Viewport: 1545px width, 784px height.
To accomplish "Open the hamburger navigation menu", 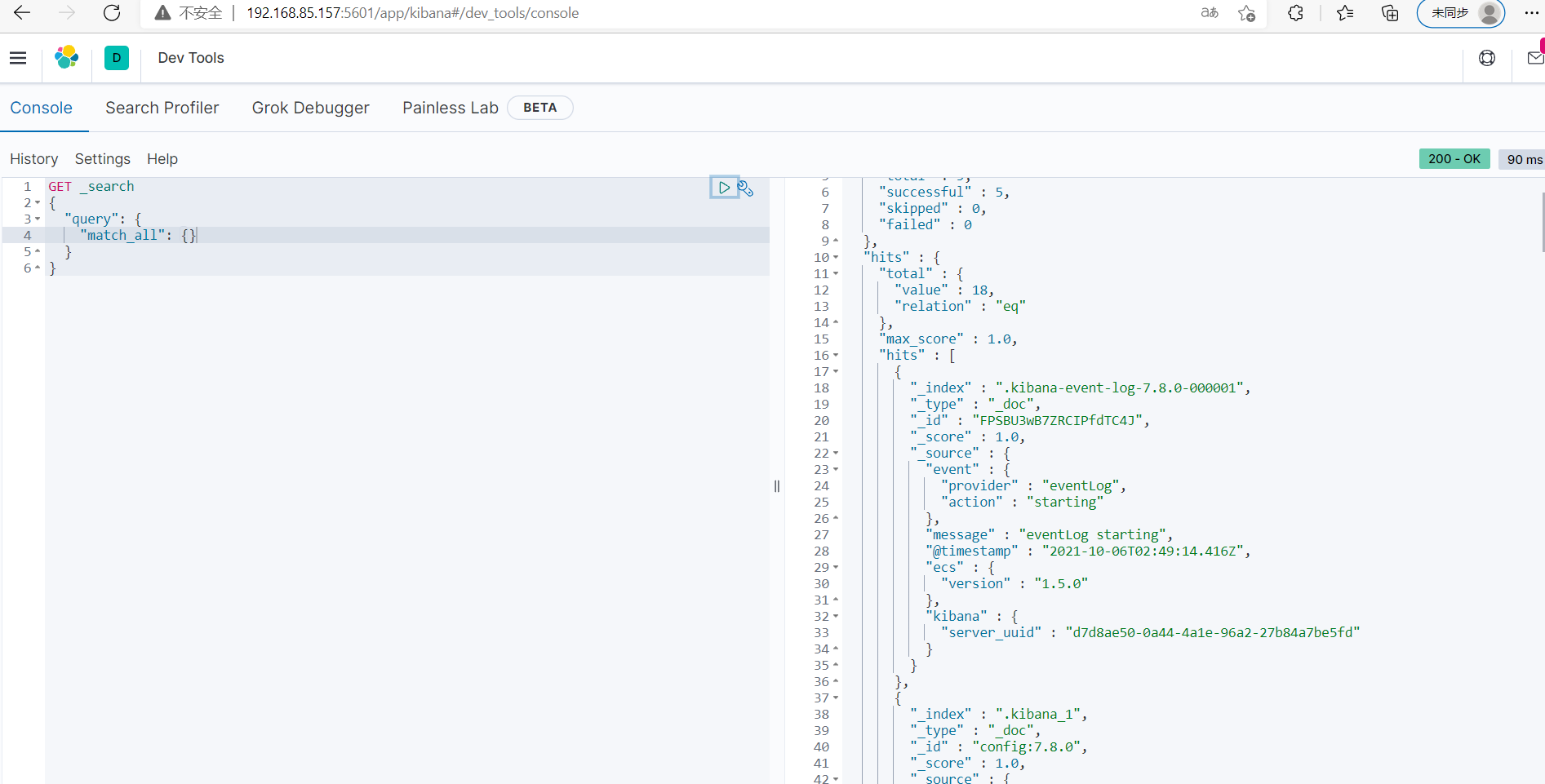I will click(18, 58).
